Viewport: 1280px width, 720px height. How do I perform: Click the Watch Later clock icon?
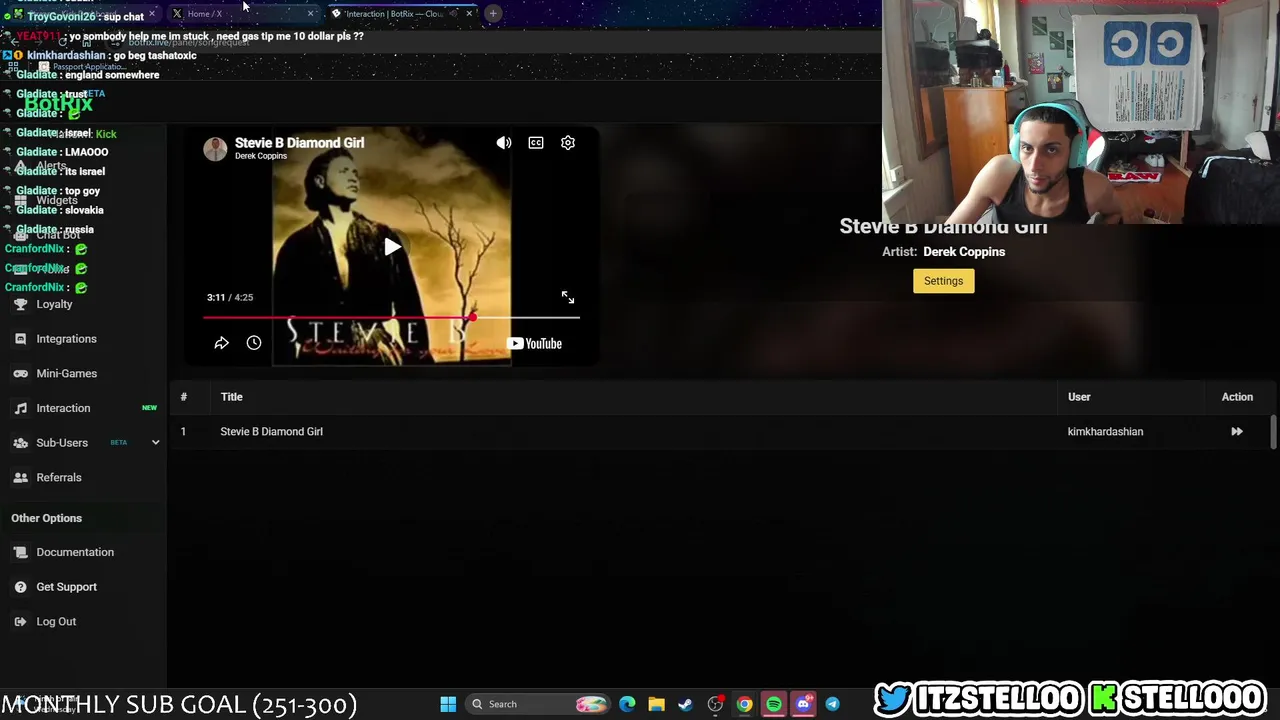[254, 343]
